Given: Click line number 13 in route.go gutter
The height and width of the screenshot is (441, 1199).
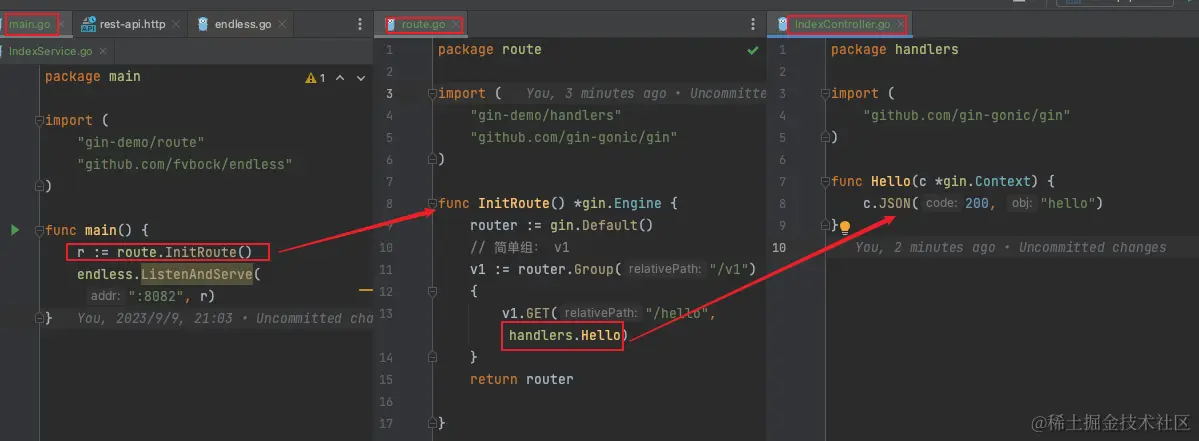Looking at the screenshot, I should tap(385, 313).
